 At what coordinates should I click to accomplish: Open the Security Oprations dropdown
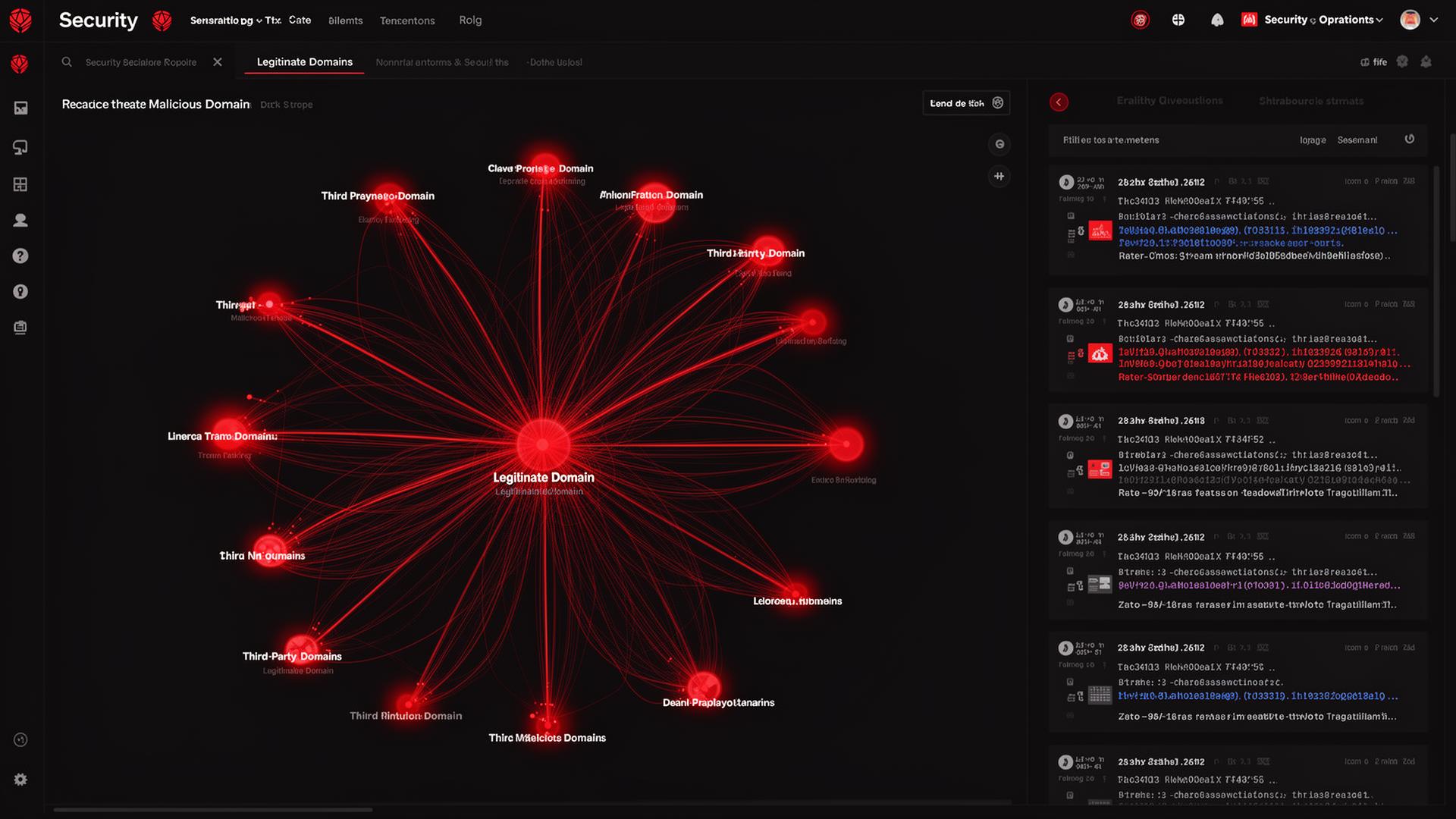pos(1313,20)
